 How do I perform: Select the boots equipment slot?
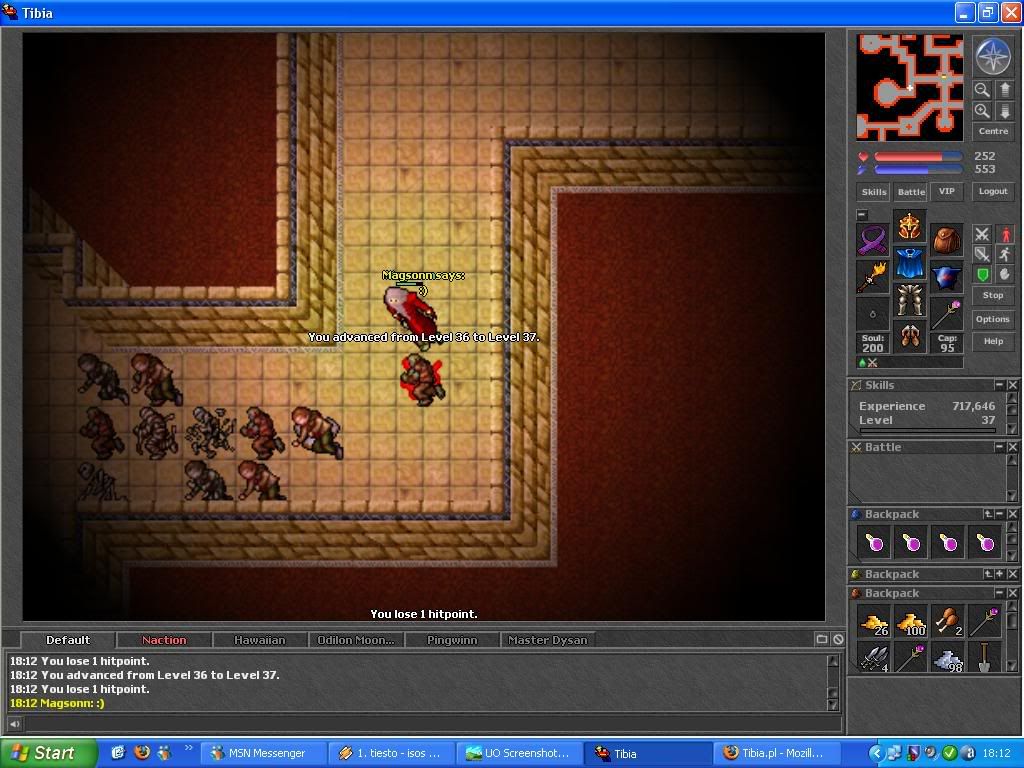pyautogui.click(x=909, y=337)
